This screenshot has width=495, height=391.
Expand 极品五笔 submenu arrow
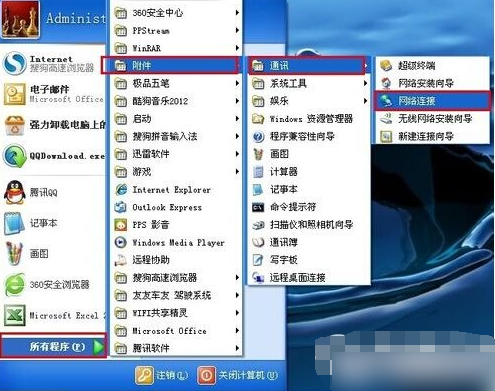click(237, 83)
